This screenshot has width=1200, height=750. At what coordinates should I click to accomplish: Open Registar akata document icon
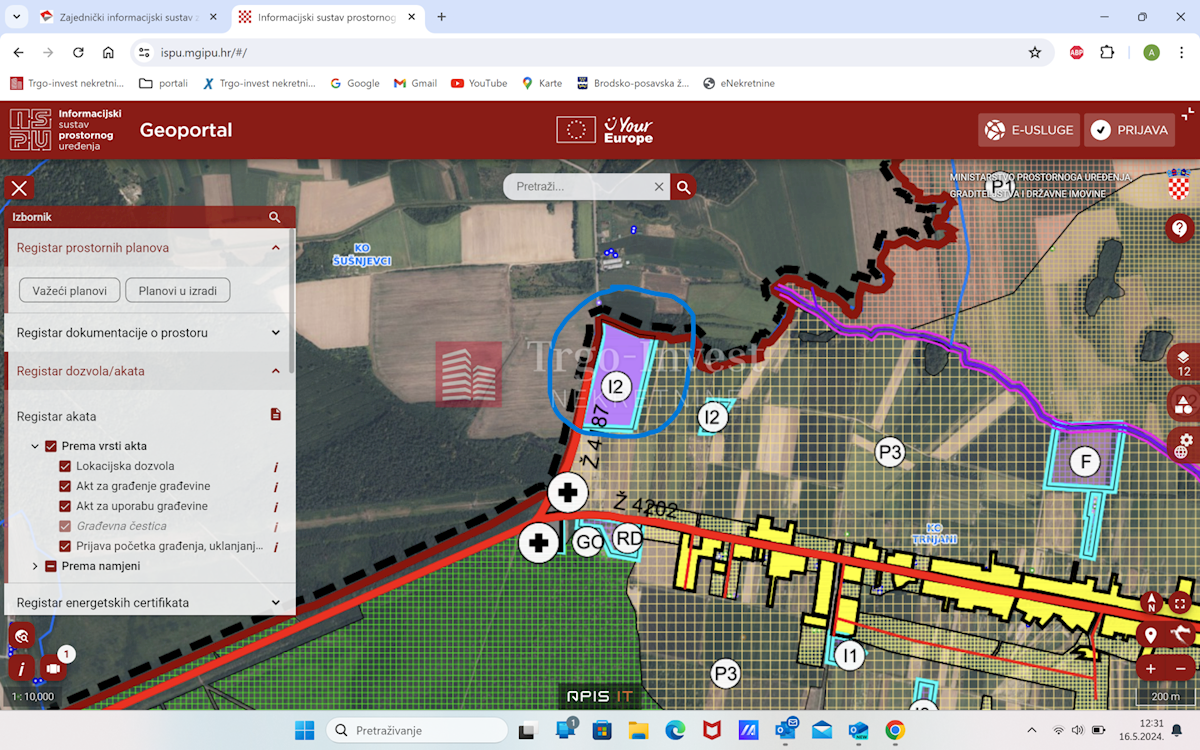pos(276,414)
